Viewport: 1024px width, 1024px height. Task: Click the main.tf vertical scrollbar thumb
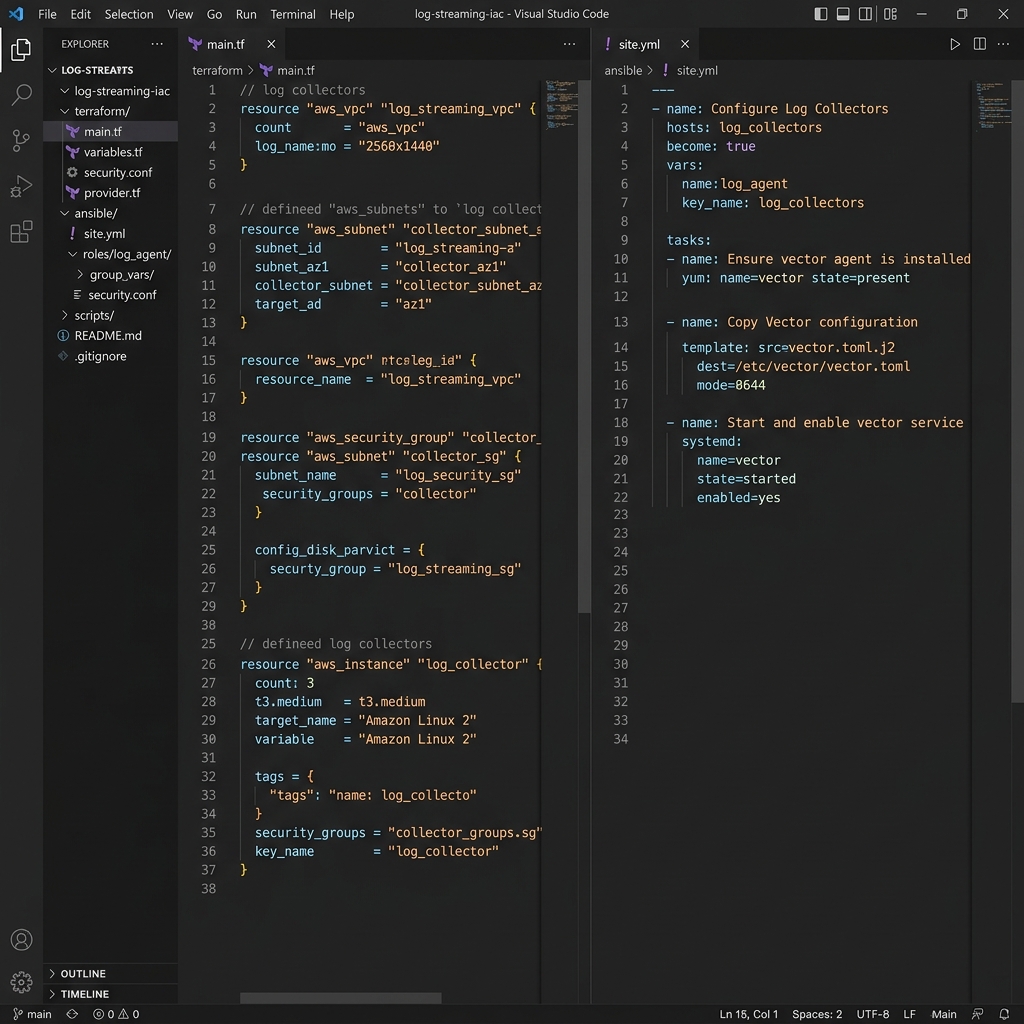coord(584,346)
